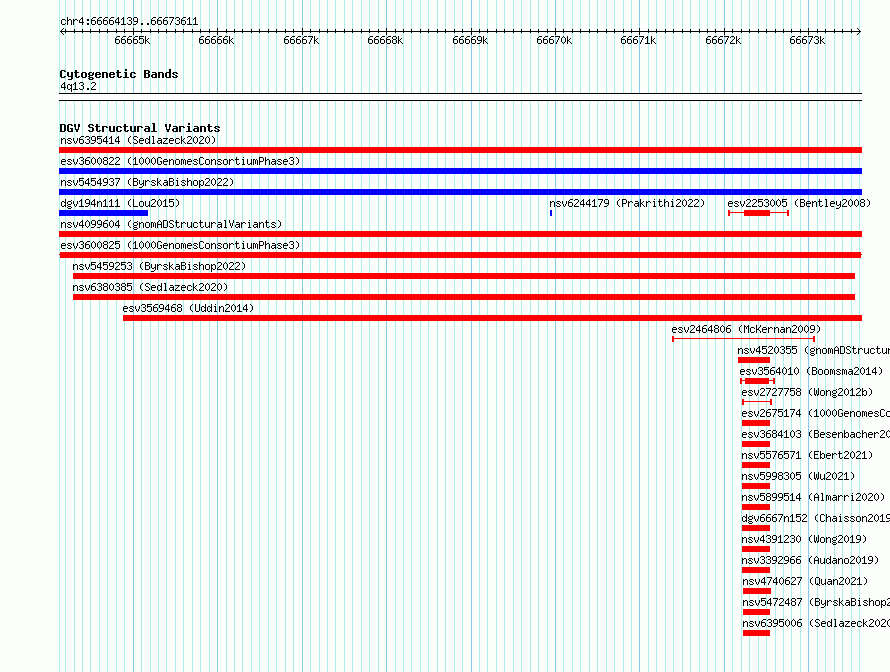Open dgv6667n152 Chaisson variant label
Viewport: 890px width, 672px height.
(x=815, y=518)
